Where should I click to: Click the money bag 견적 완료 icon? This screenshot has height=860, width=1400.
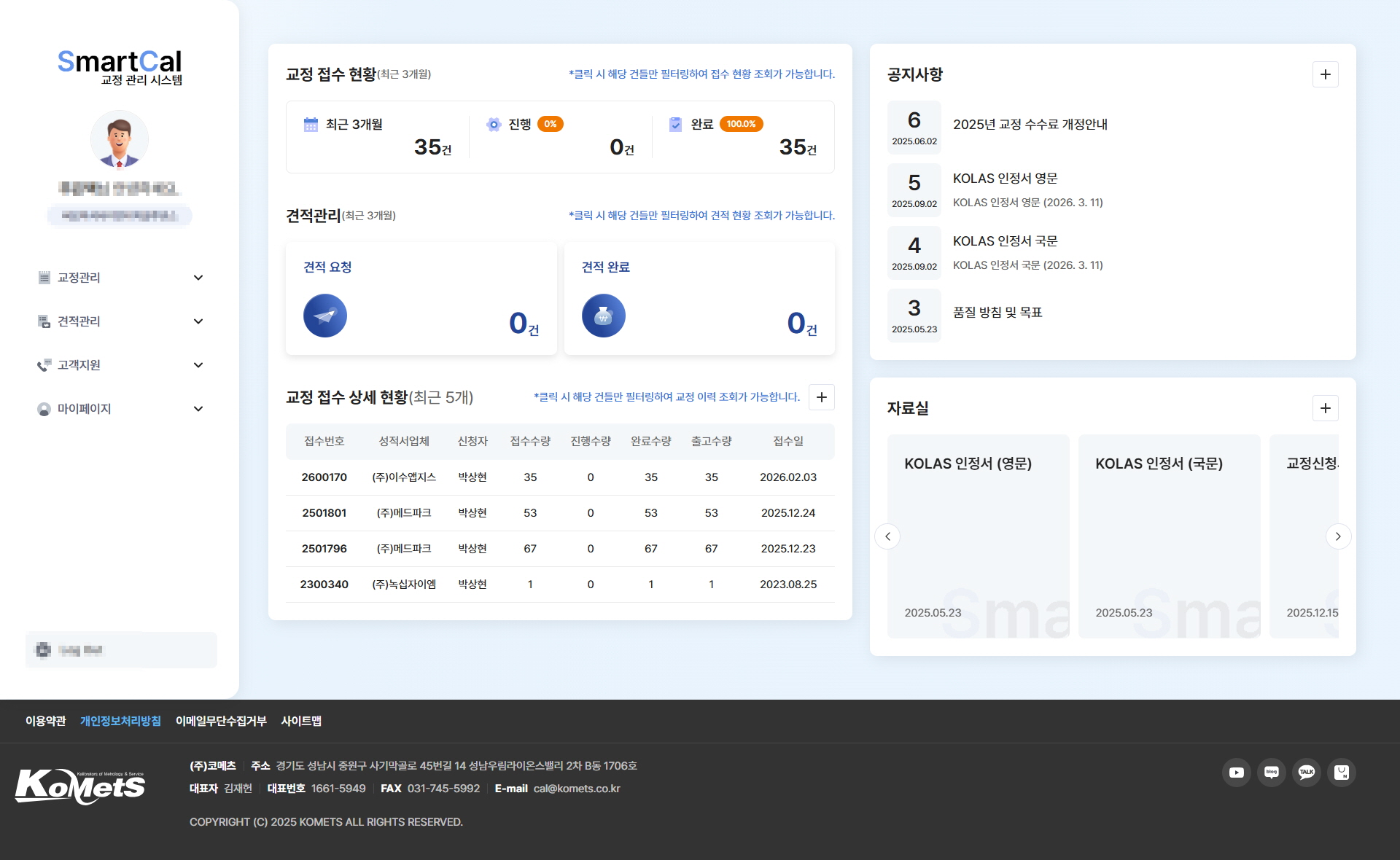603,316
